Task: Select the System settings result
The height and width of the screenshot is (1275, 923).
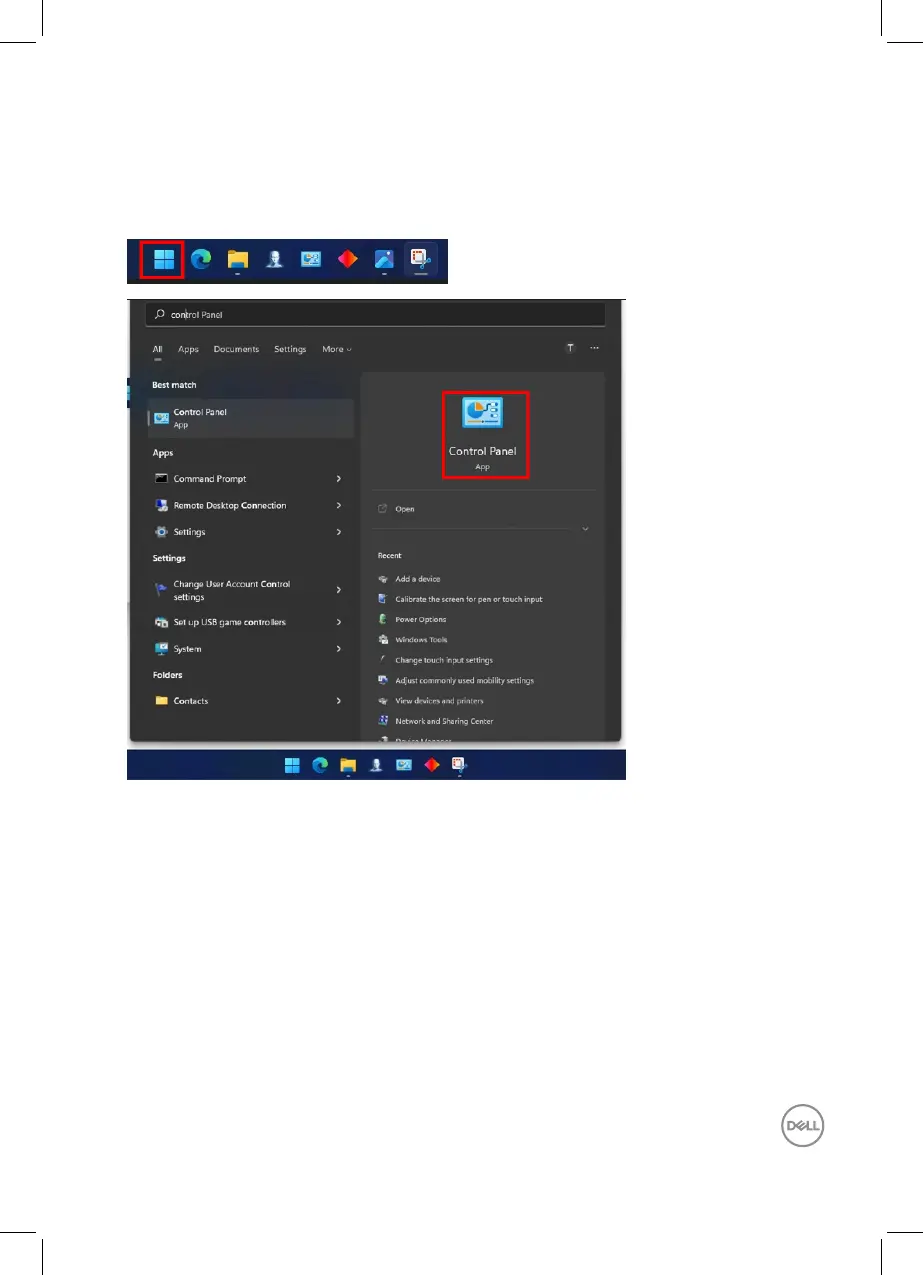Action: click(x=187, y=649)
